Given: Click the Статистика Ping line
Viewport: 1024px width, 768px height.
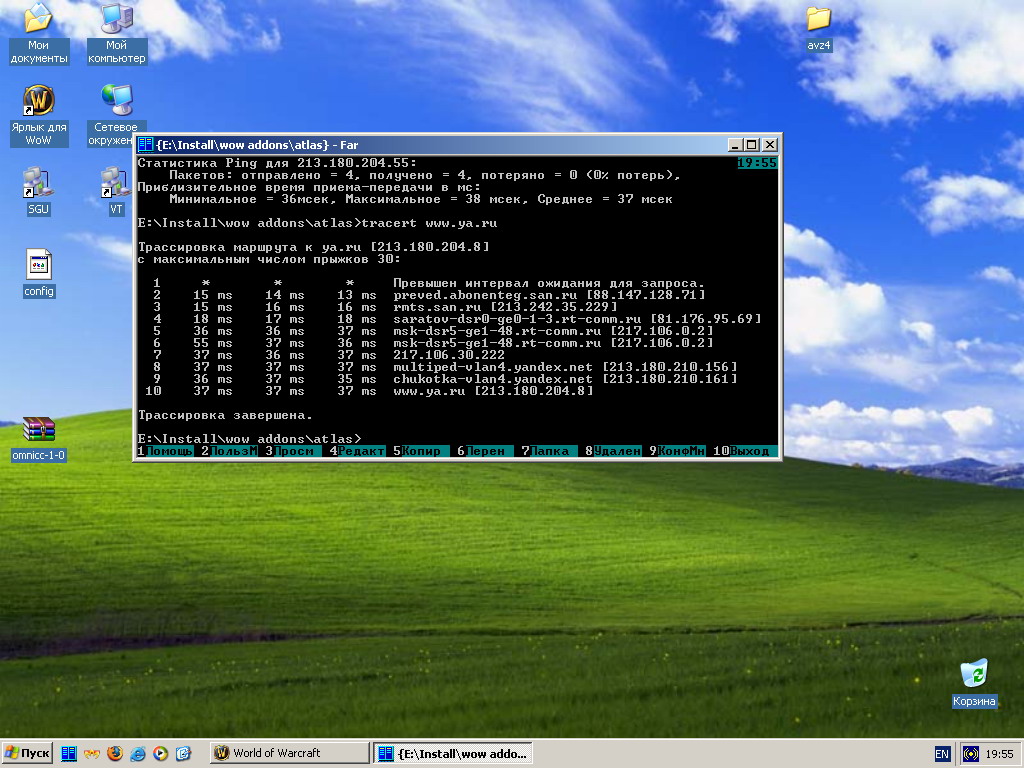Looking at the screenshot, I should (x=278, y=163).
